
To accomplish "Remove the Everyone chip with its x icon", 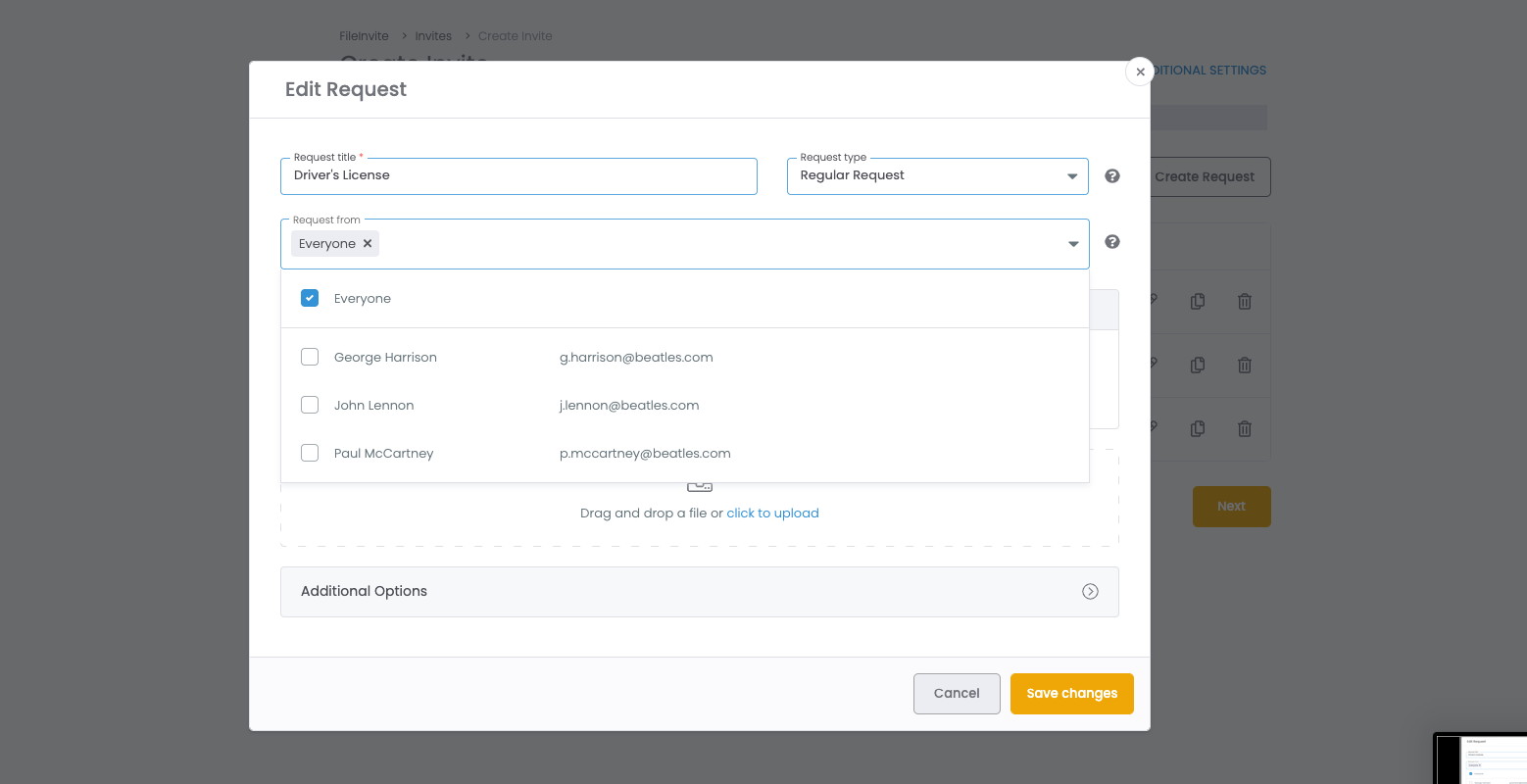I will tap(368, 243).
